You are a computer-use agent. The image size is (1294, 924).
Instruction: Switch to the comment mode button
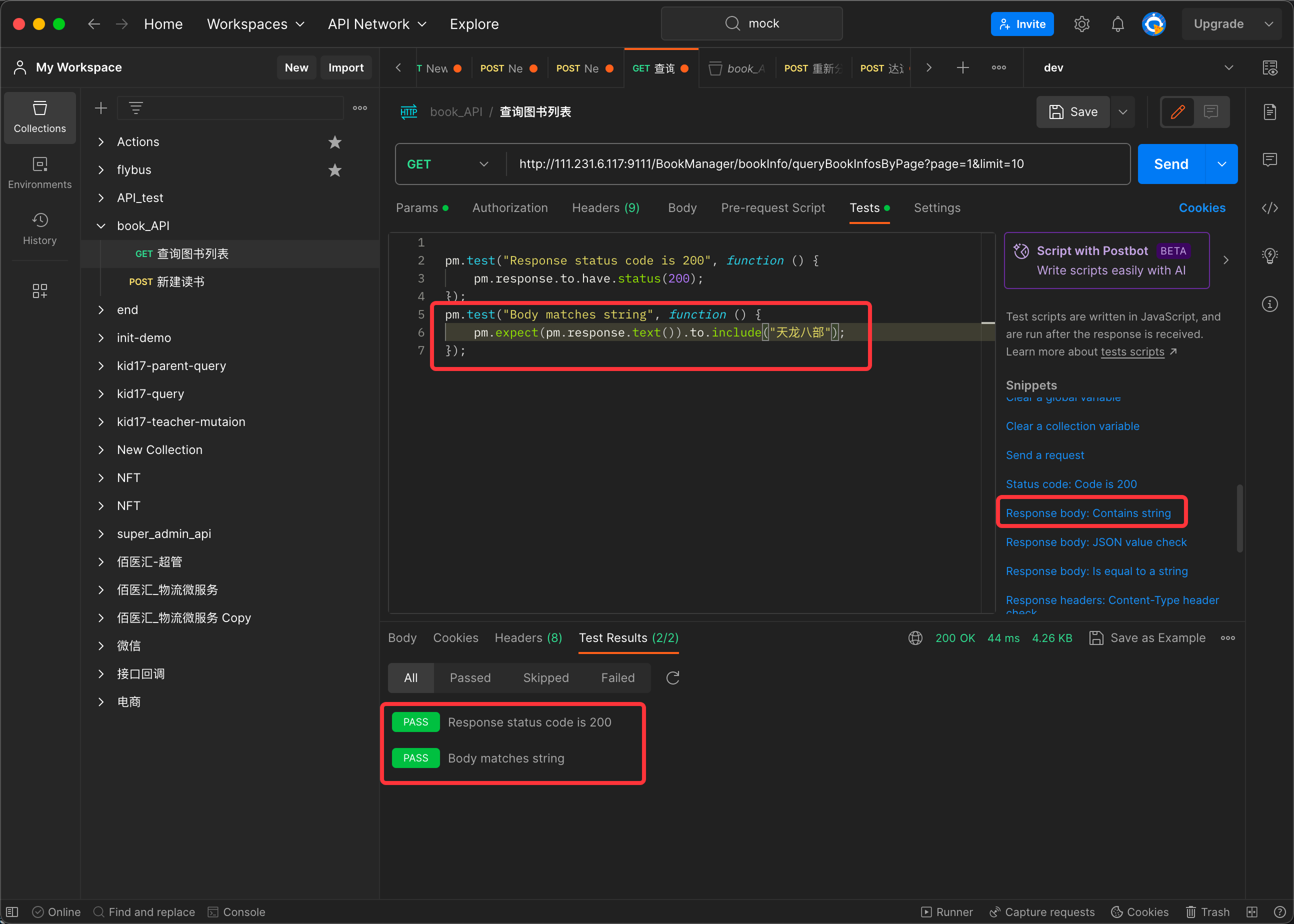coord(1210,112)
